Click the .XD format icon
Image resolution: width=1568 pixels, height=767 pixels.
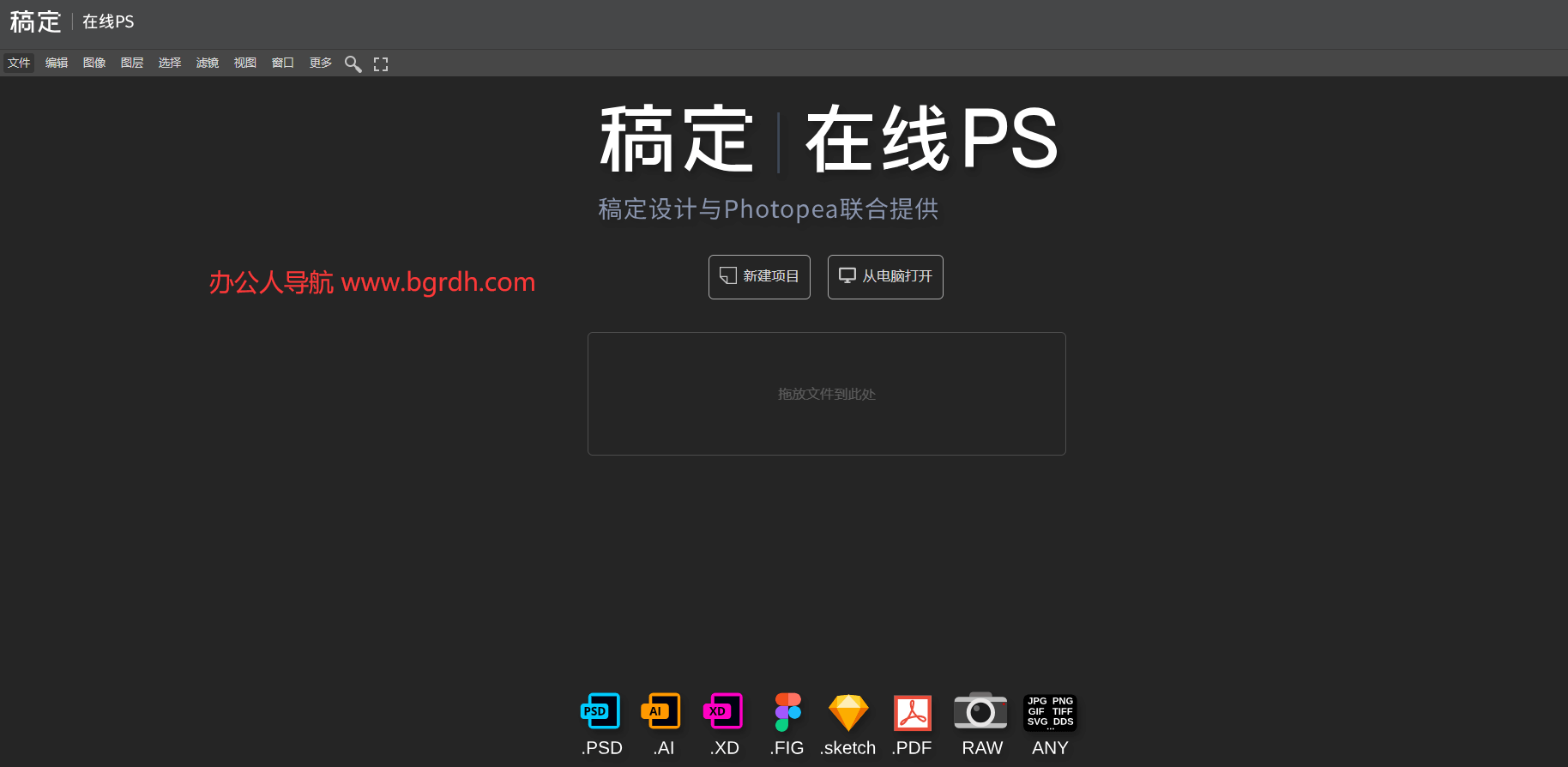coord(723,711)
